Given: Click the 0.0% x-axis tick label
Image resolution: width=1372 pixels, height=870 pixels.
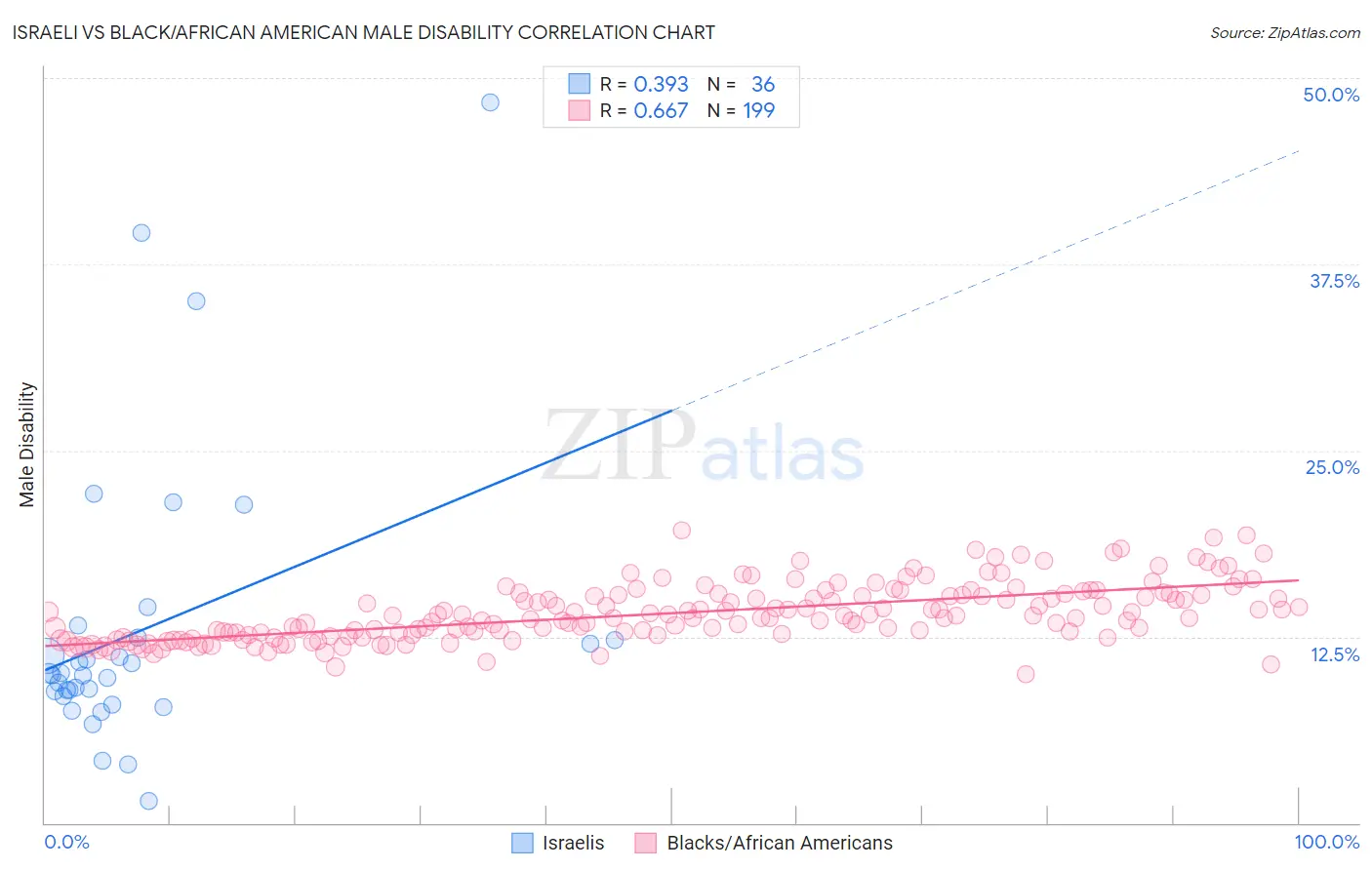Looking at the screenshot, I should (66, 842).
